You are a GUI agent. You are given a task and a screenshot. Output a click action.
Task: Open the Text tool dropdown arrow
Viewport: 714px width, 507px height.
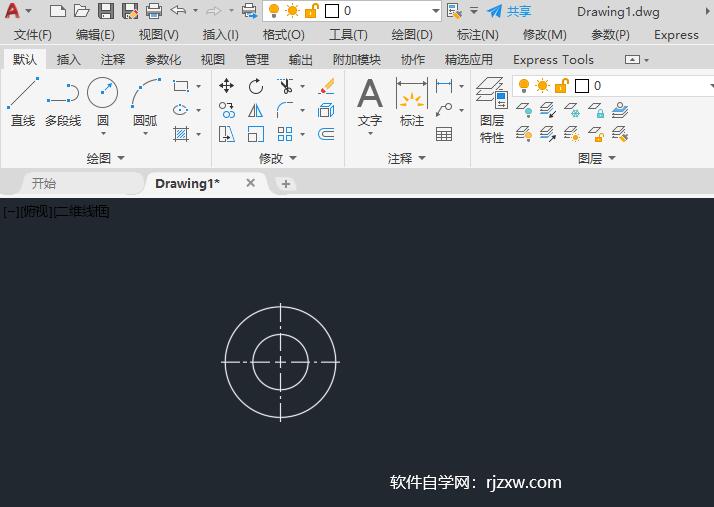tap(370, 134)
